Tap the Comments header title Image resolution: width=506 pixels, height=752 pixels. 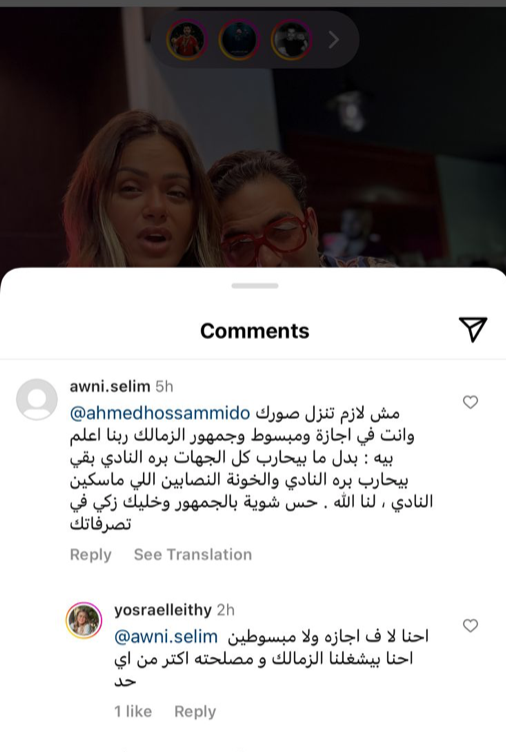coord(255,331)
